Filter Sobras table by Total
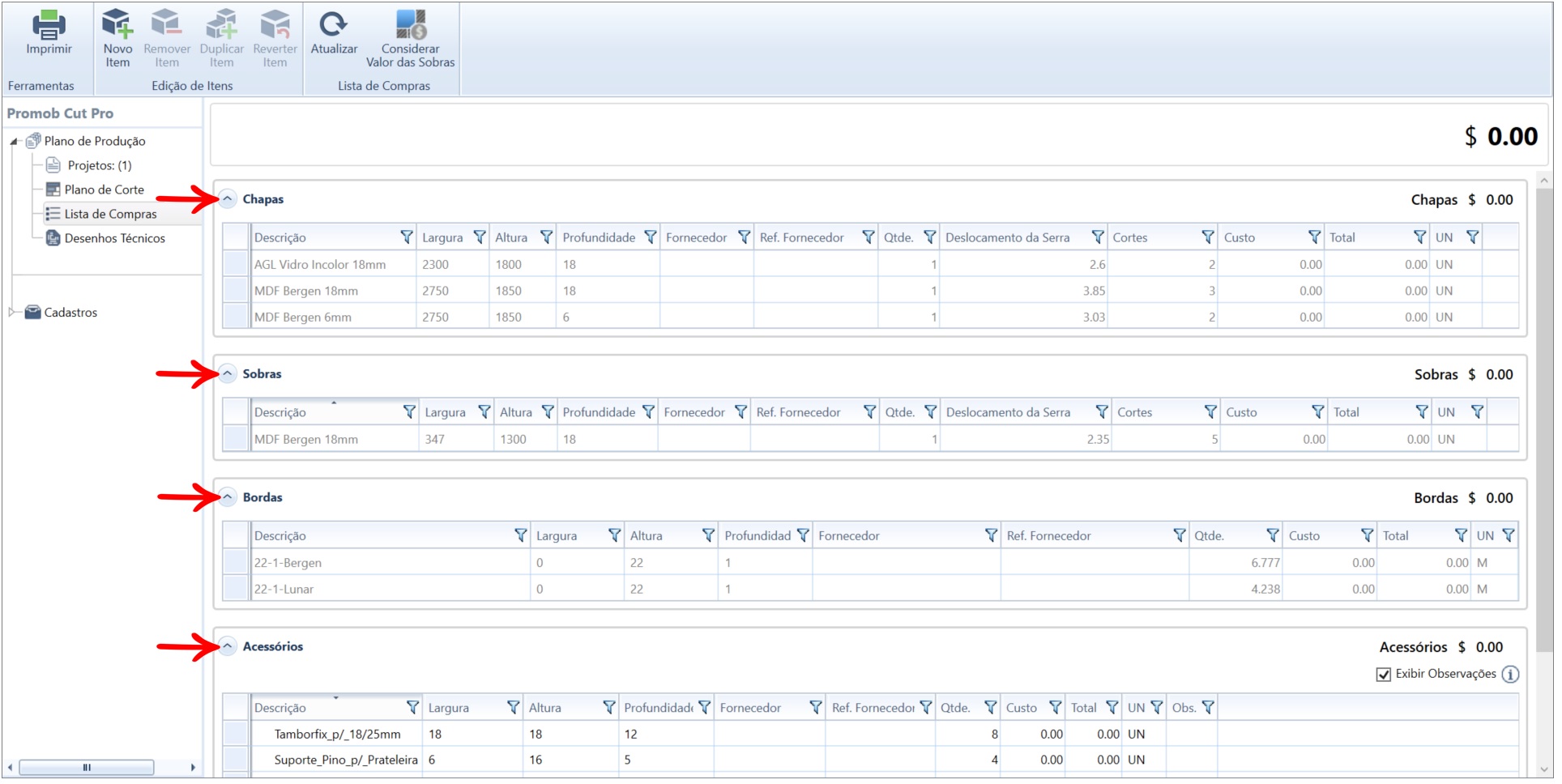 coord(1422,412)
